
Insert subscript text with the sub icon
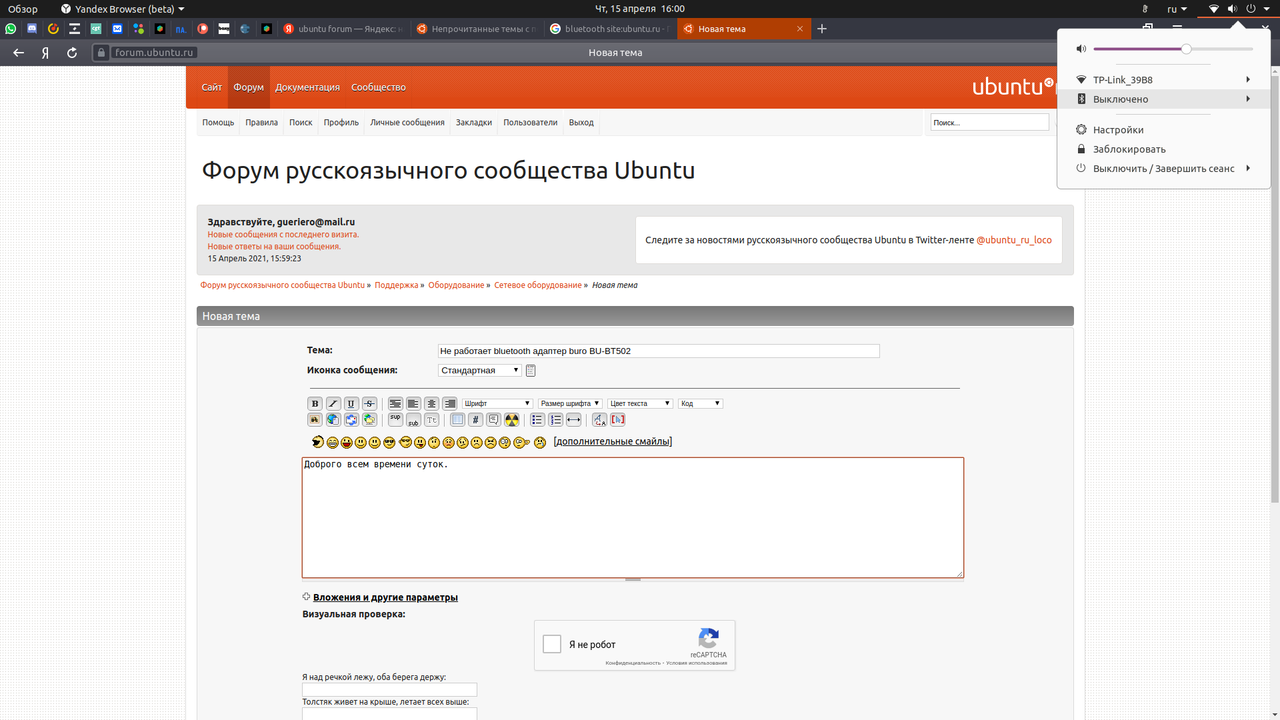(412, 420)
